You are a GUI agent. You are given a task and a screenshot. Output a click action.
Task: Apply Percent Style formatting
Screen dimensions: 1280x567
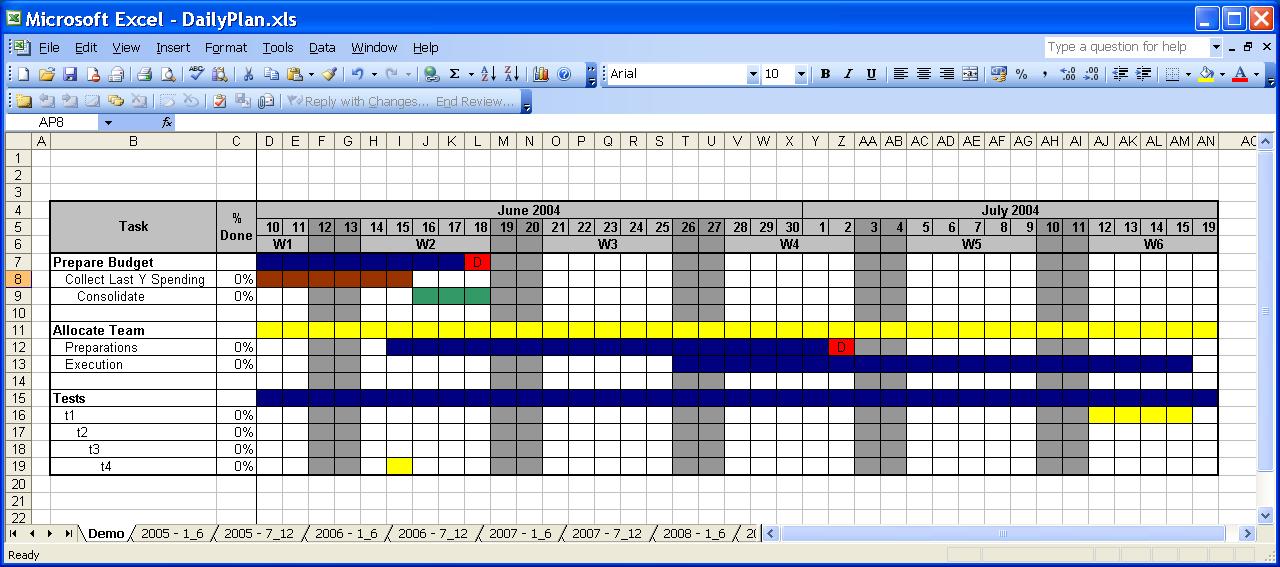pyautogui.click(x=1021, y=74)
